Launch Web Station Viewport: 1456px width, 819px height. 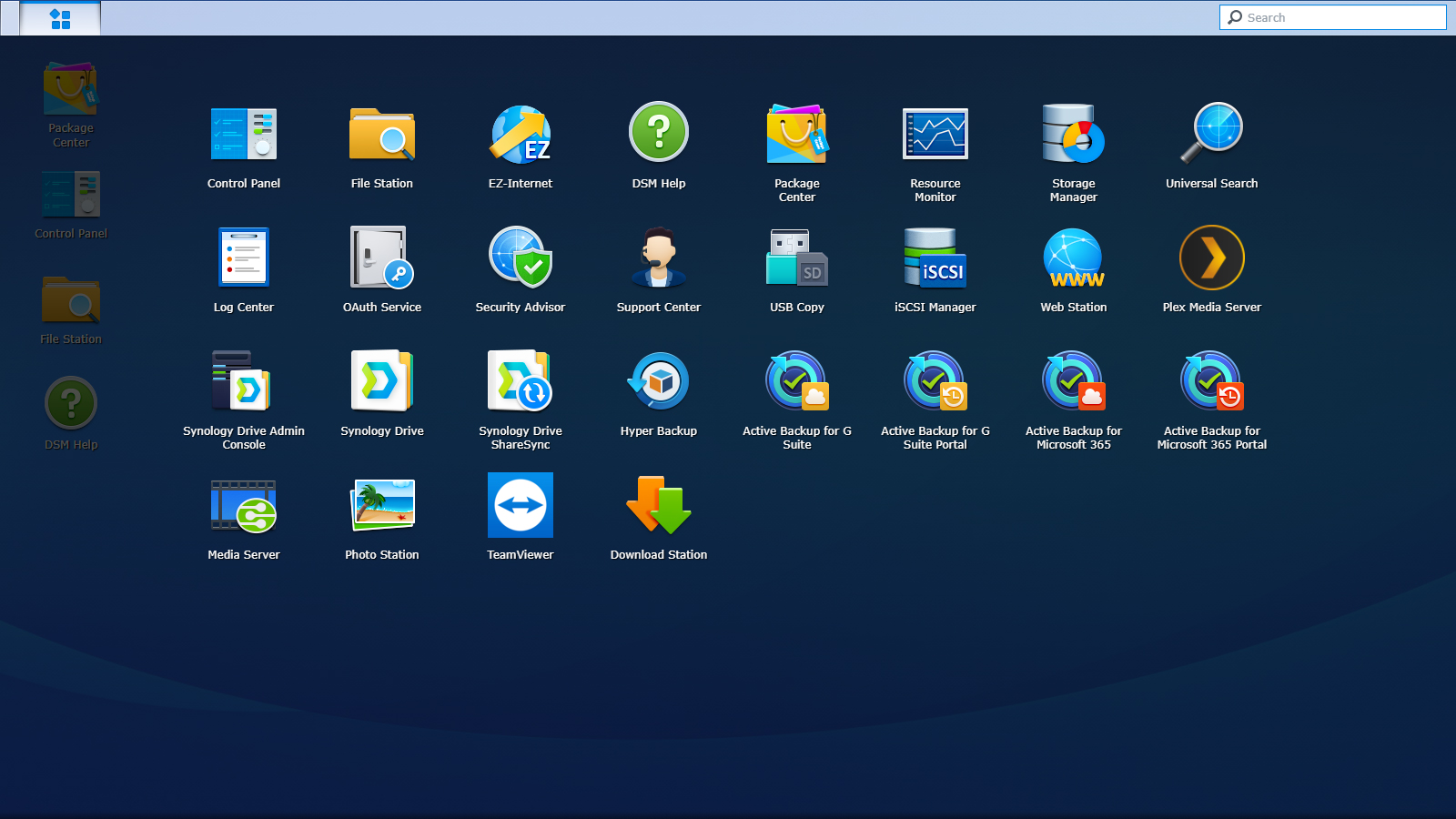(x=1074, y=270)
